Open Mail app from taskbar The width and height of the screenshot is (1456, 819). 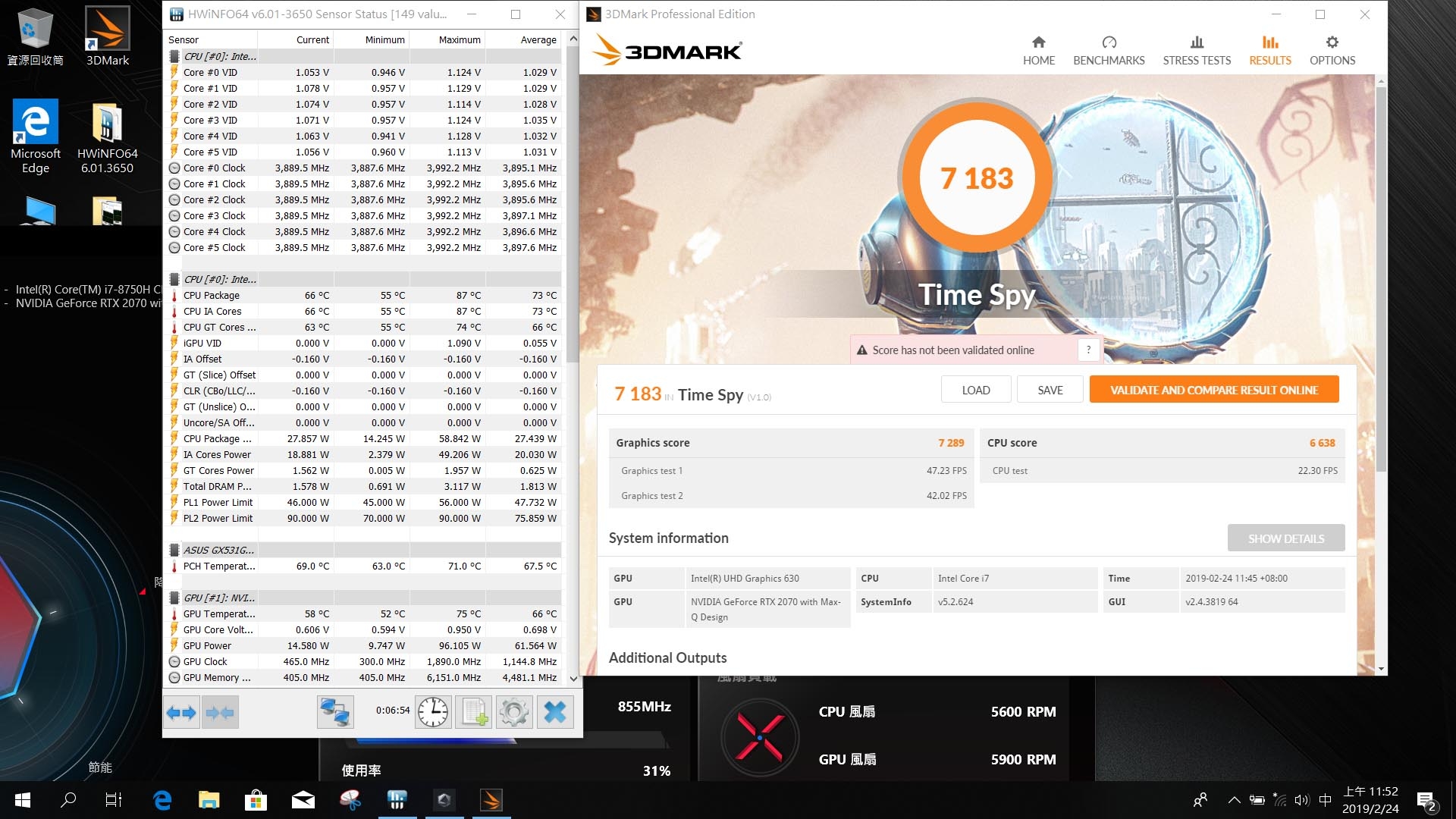tap(303, 800)
